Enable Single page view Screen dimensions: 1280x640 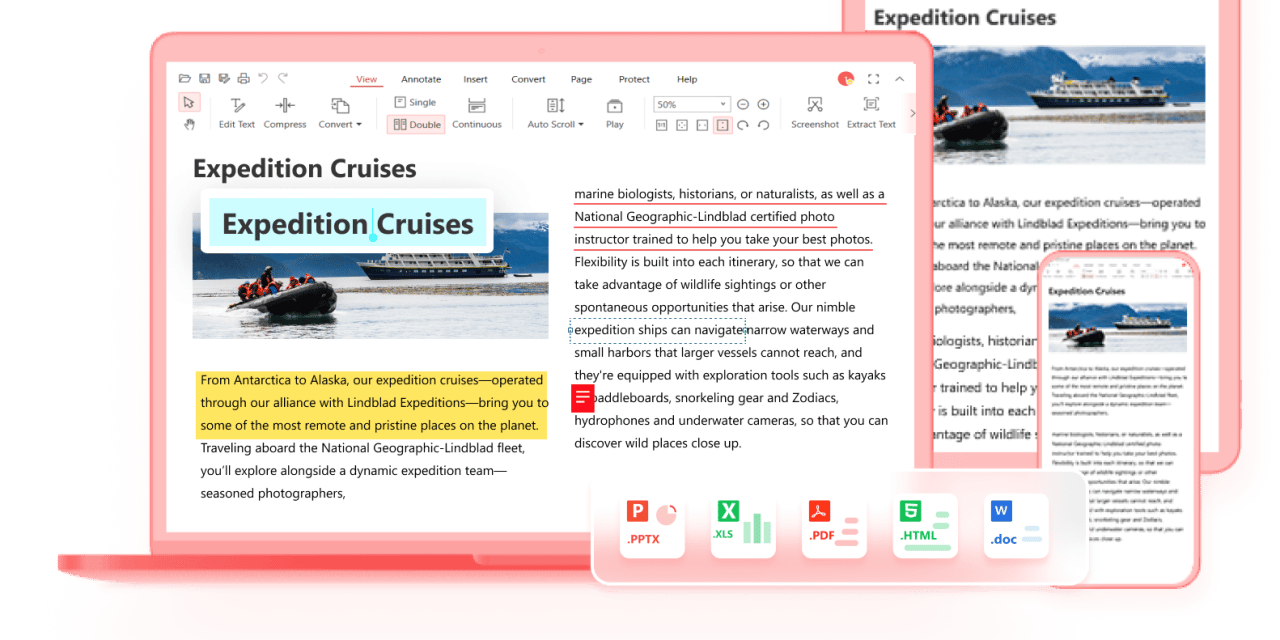click(415, 102)
